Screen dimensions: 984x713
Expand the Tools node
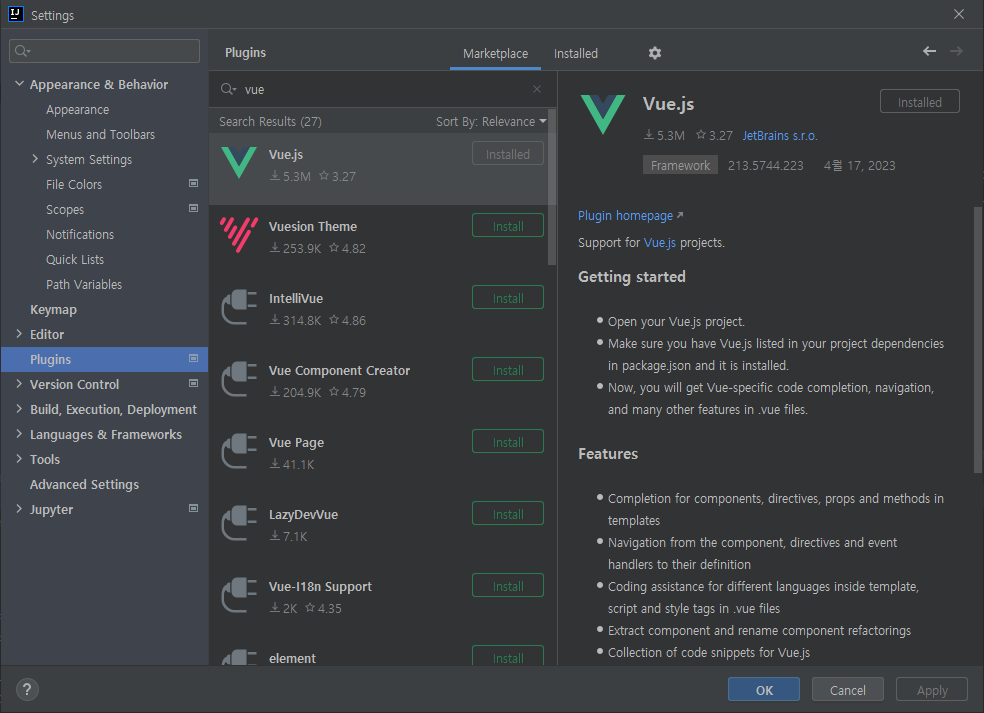(19, 459)
